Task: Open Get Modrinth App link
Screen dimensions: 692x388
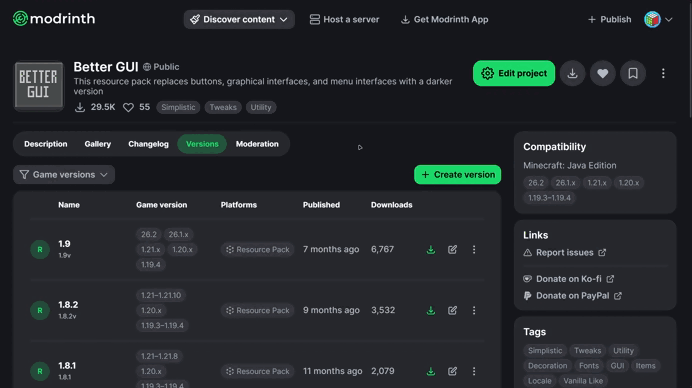Action: click(444, 19)
